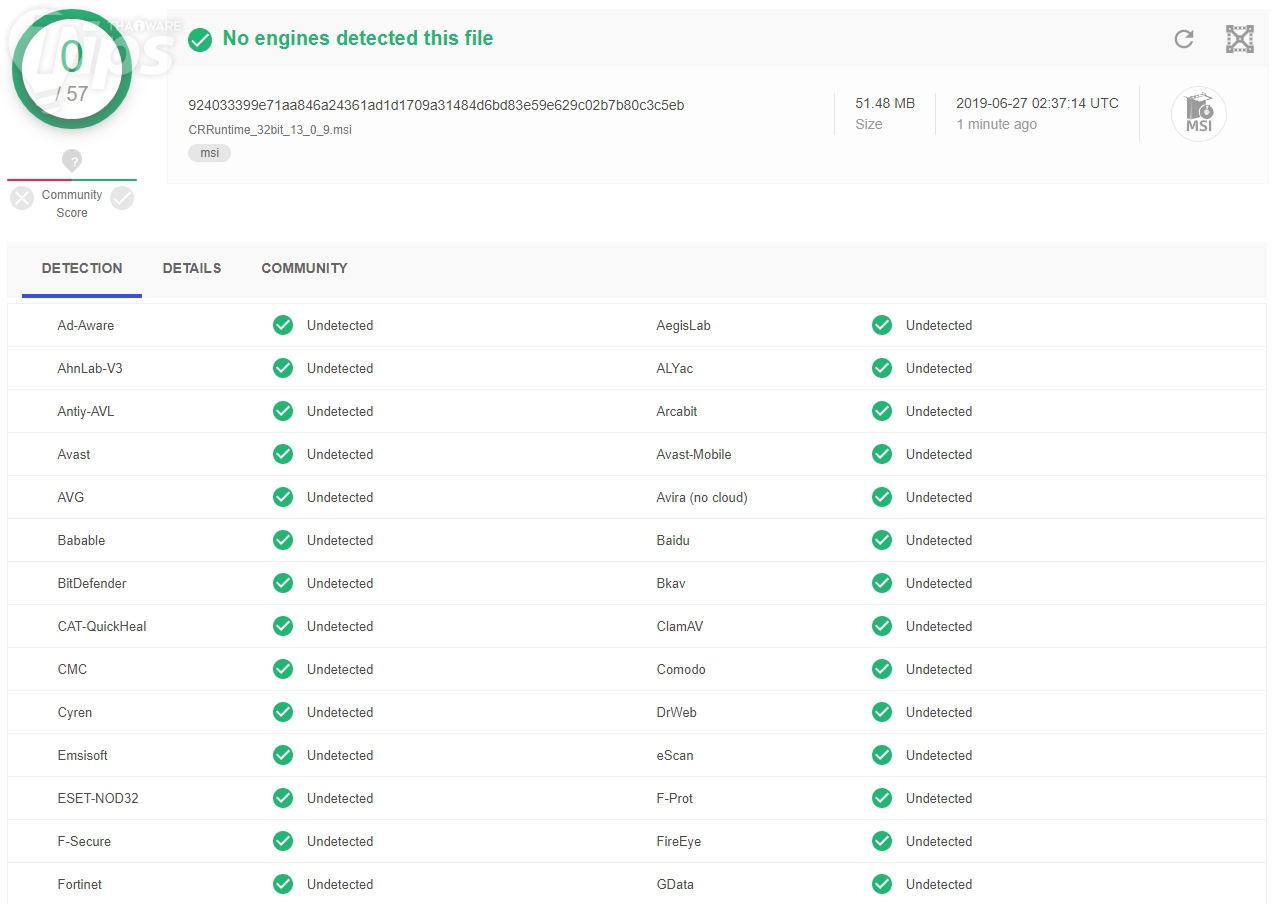Screen dimensions: 1272x904
Task: Click the CRRuntime_32bit_13_0_9.msi file name
Action: 270,130
